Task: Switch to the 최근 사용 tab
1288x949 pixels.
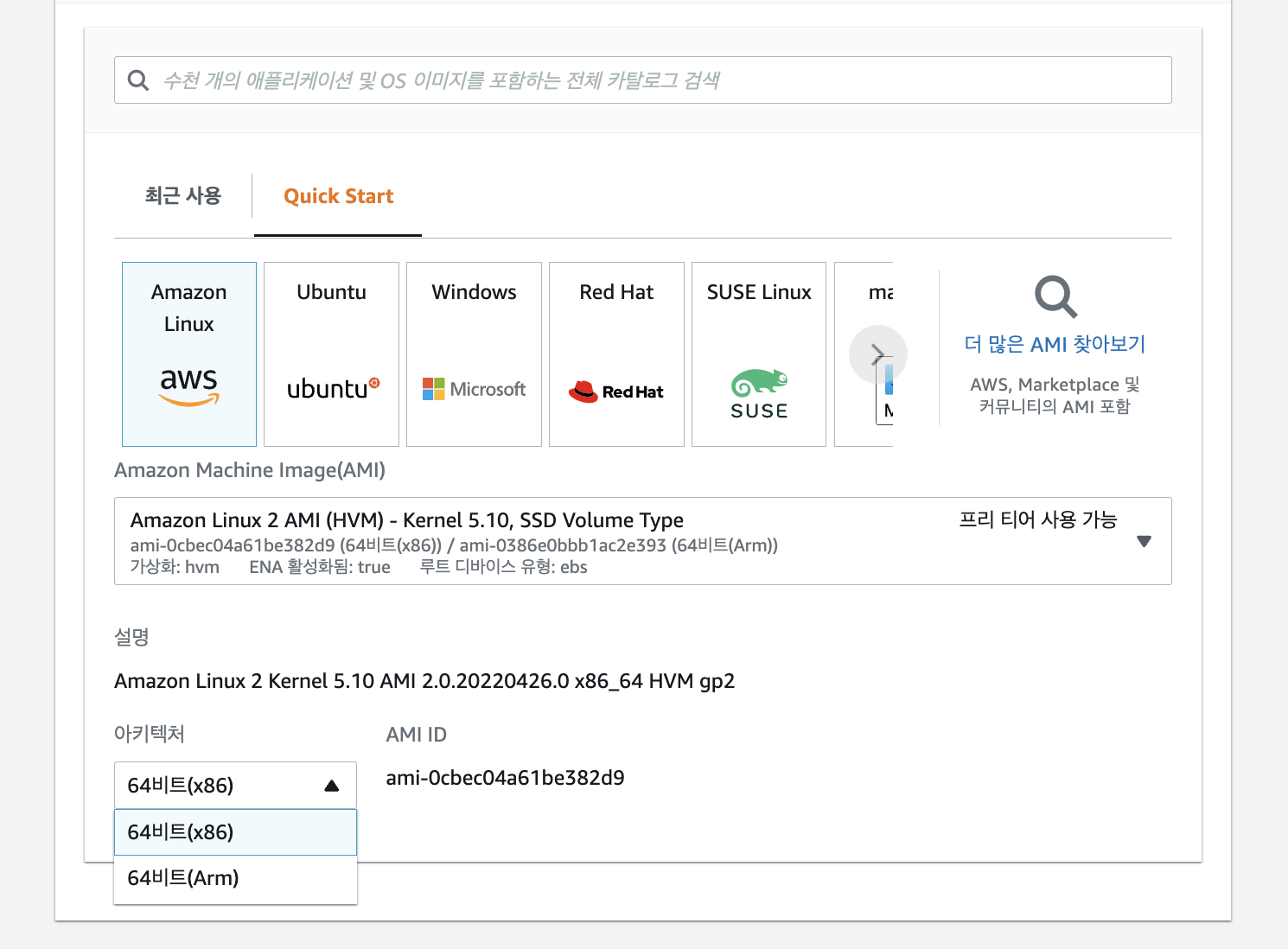Action: coord(183,195)
